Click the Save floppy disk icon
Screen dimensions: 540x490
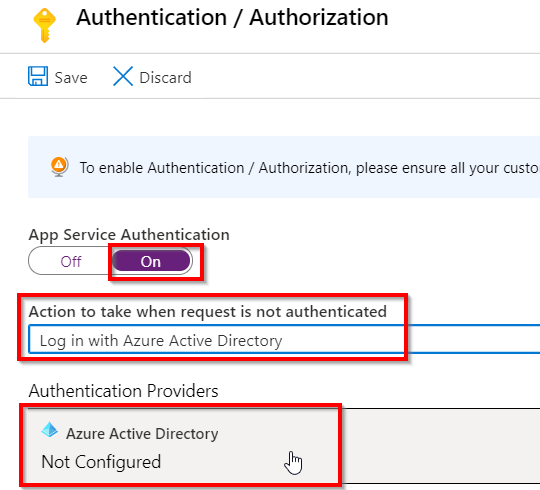38,76
